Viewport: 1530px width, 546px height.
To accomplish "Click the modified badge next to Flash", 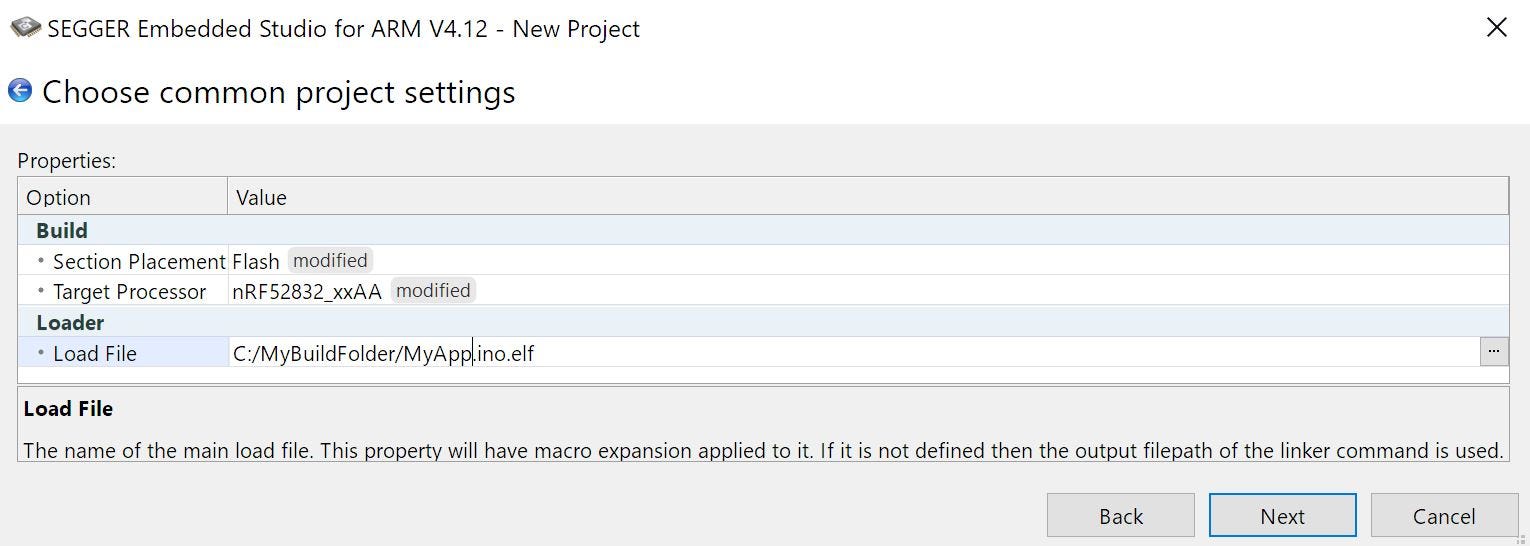I will (x=330, y=260).
